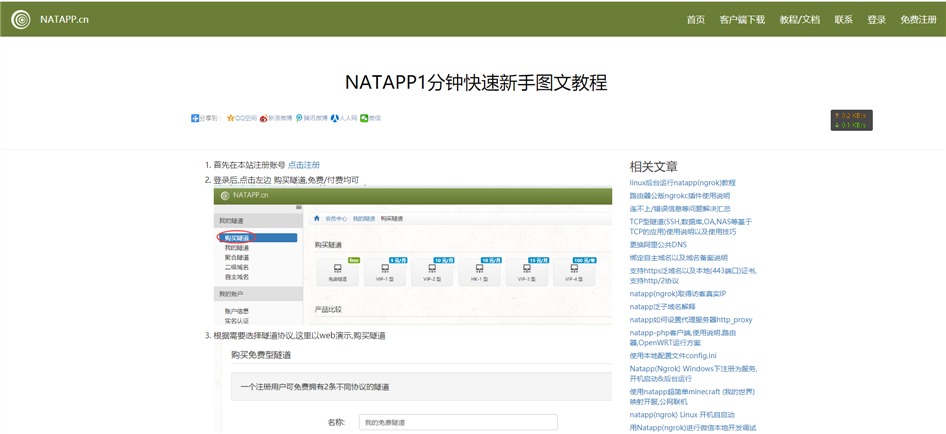Click 会员中心 breadcrumb in tutorial screenshot
946x434 pixels.
pos(336,219)
